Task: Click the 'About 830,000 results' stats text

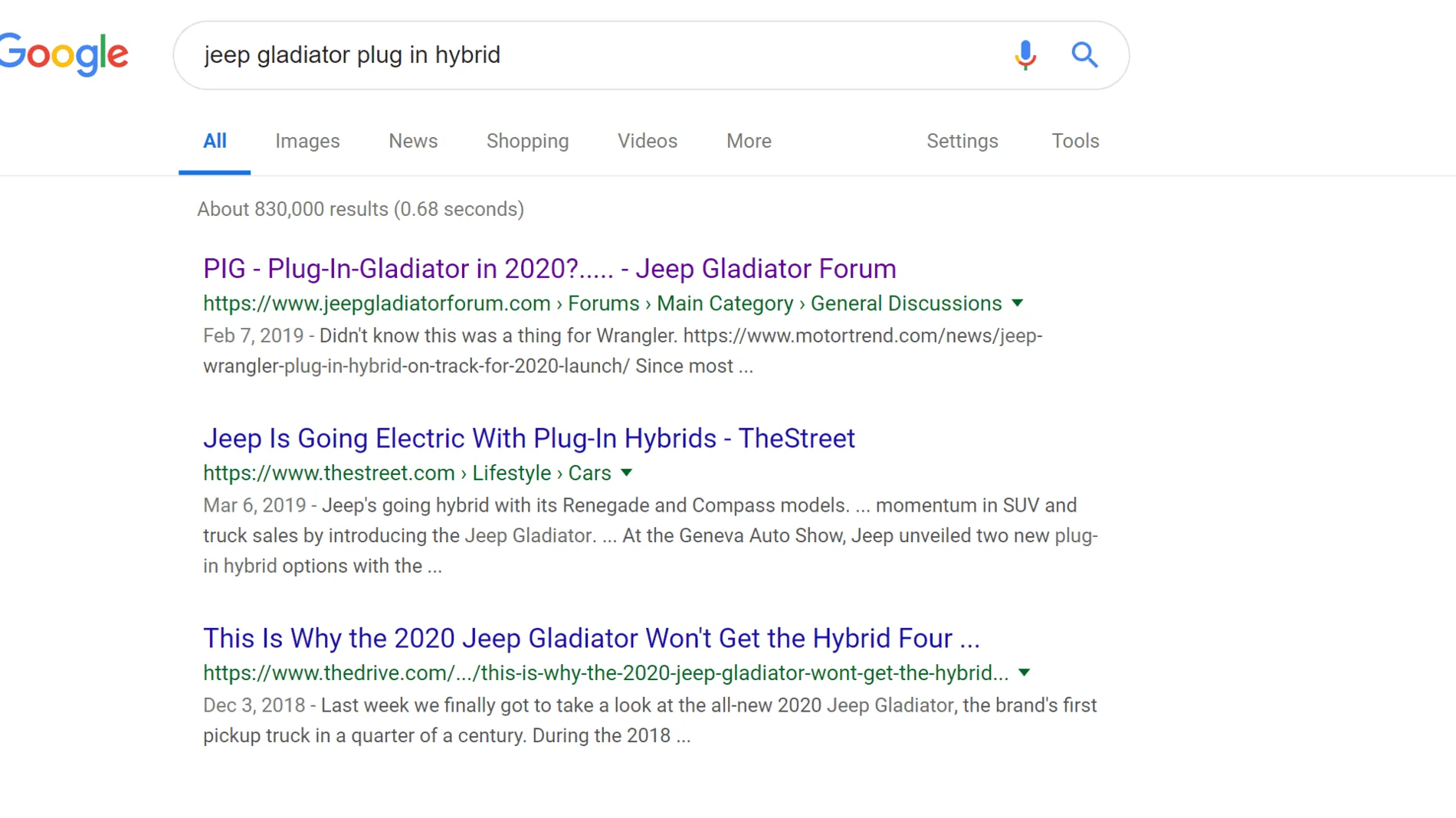Action: [x=360, y=209]
